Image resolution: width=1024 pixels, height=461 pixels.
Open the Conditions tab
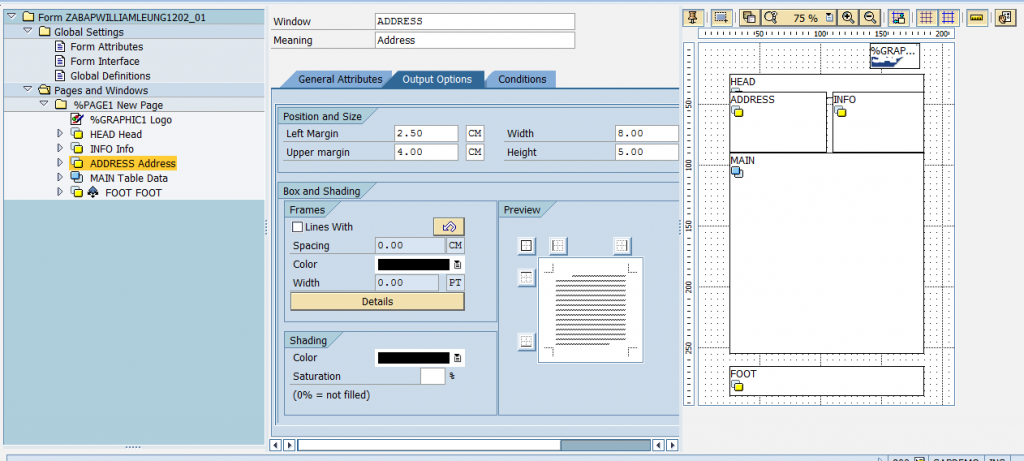tap(521, 79)
